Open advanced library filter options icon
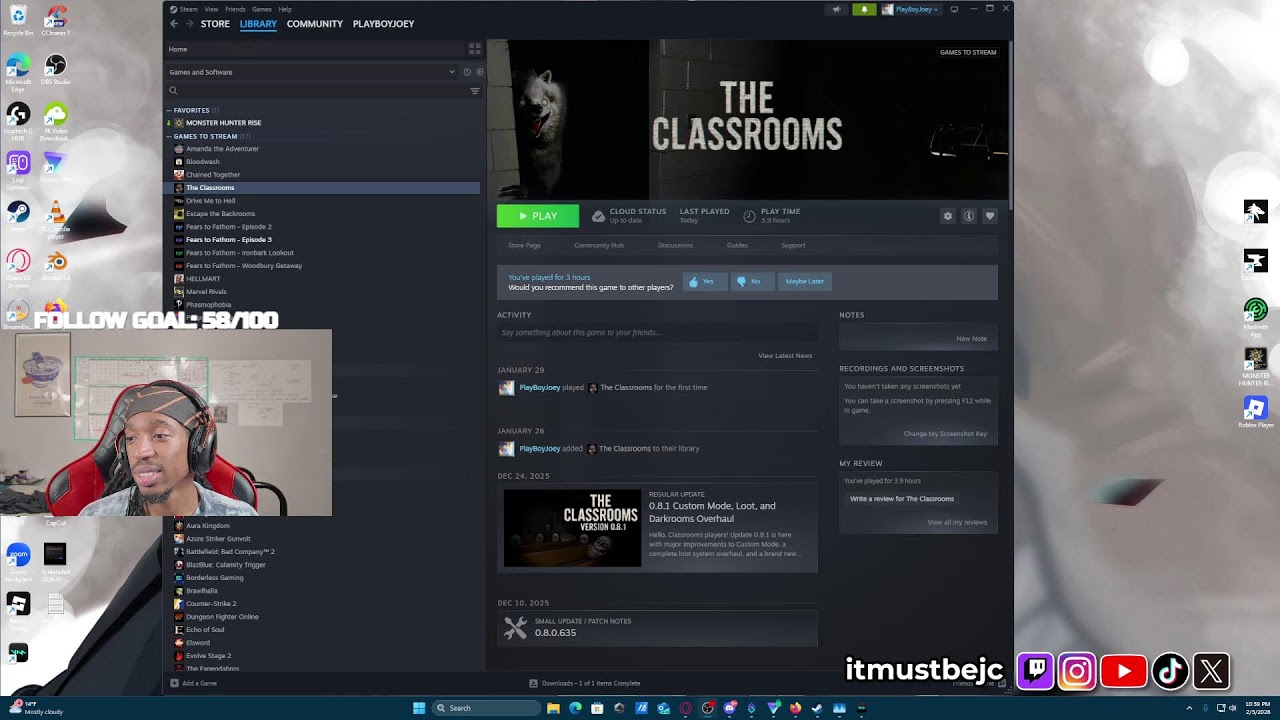Image resolution: width=1280 pixels, height=720 pixels. click(x=475, y=91)
